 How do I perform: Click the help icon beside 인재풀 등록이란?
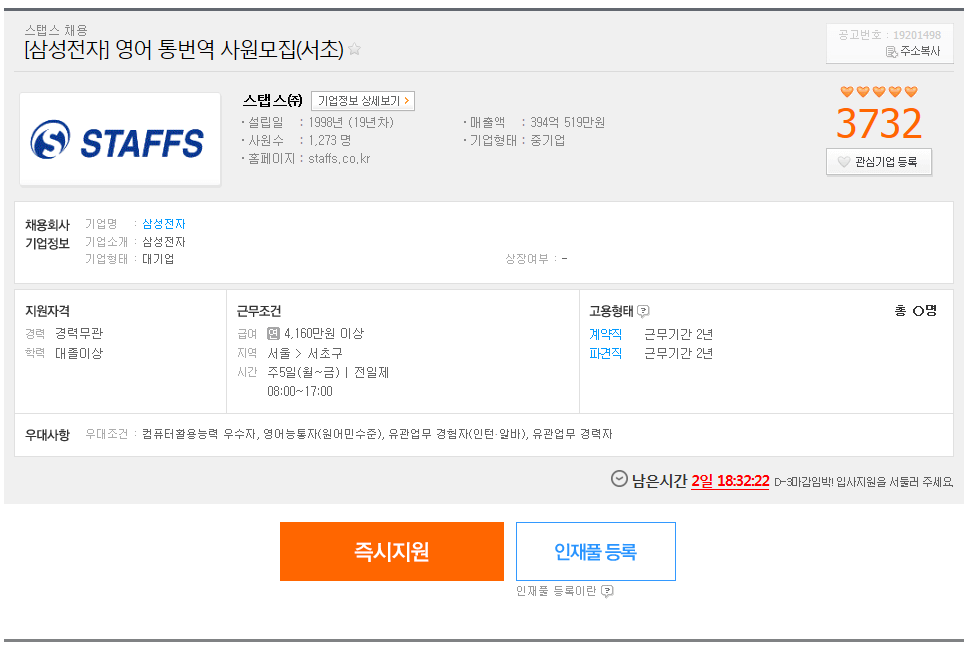607,591
